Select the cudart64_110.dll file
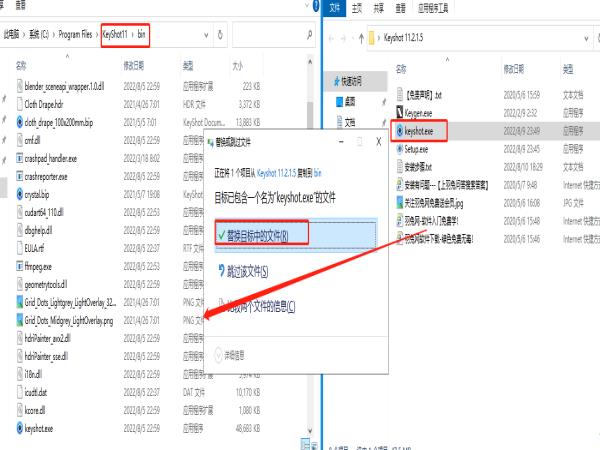The height and width of the screenshot is (450, 600). (44, 212)
